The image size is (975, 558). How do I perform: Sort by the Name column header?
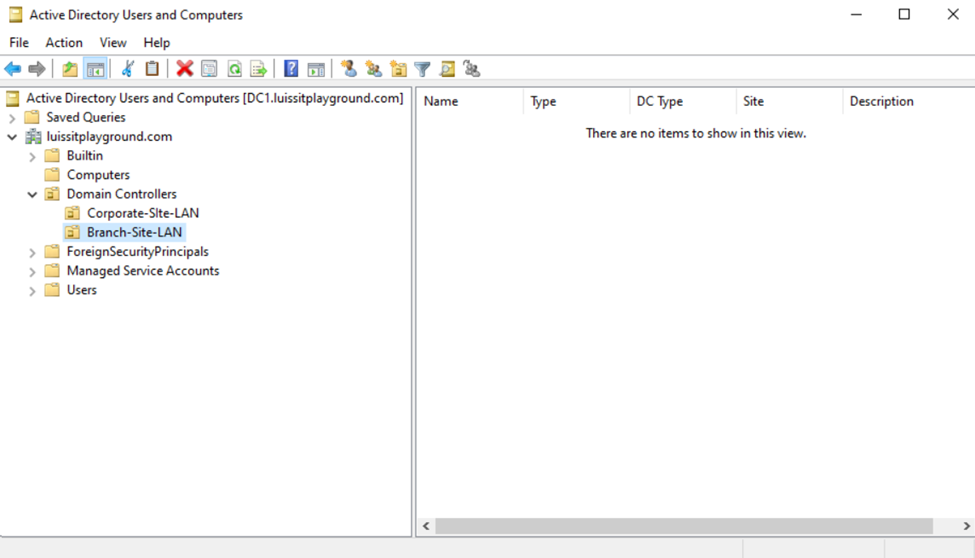point(469,101)
